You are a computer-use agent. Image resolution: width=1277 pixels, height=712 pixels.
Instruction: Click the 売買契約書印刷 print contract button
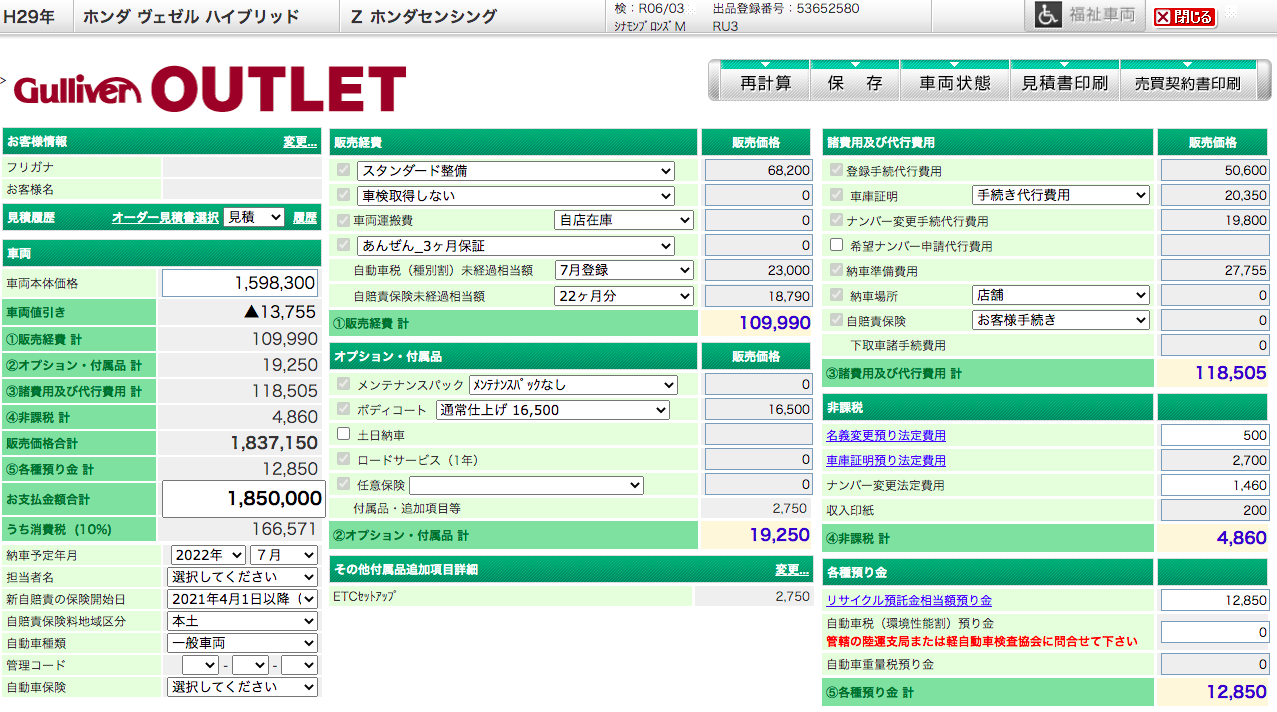pyautogui.click(x=1188, y=83)
